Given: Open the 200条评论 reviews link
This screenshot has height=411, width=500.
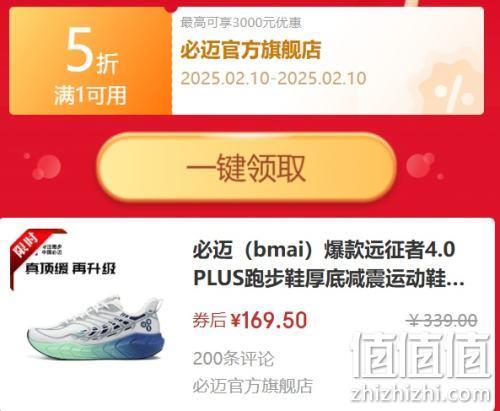Looking at the screenshot, I should 233,359.
